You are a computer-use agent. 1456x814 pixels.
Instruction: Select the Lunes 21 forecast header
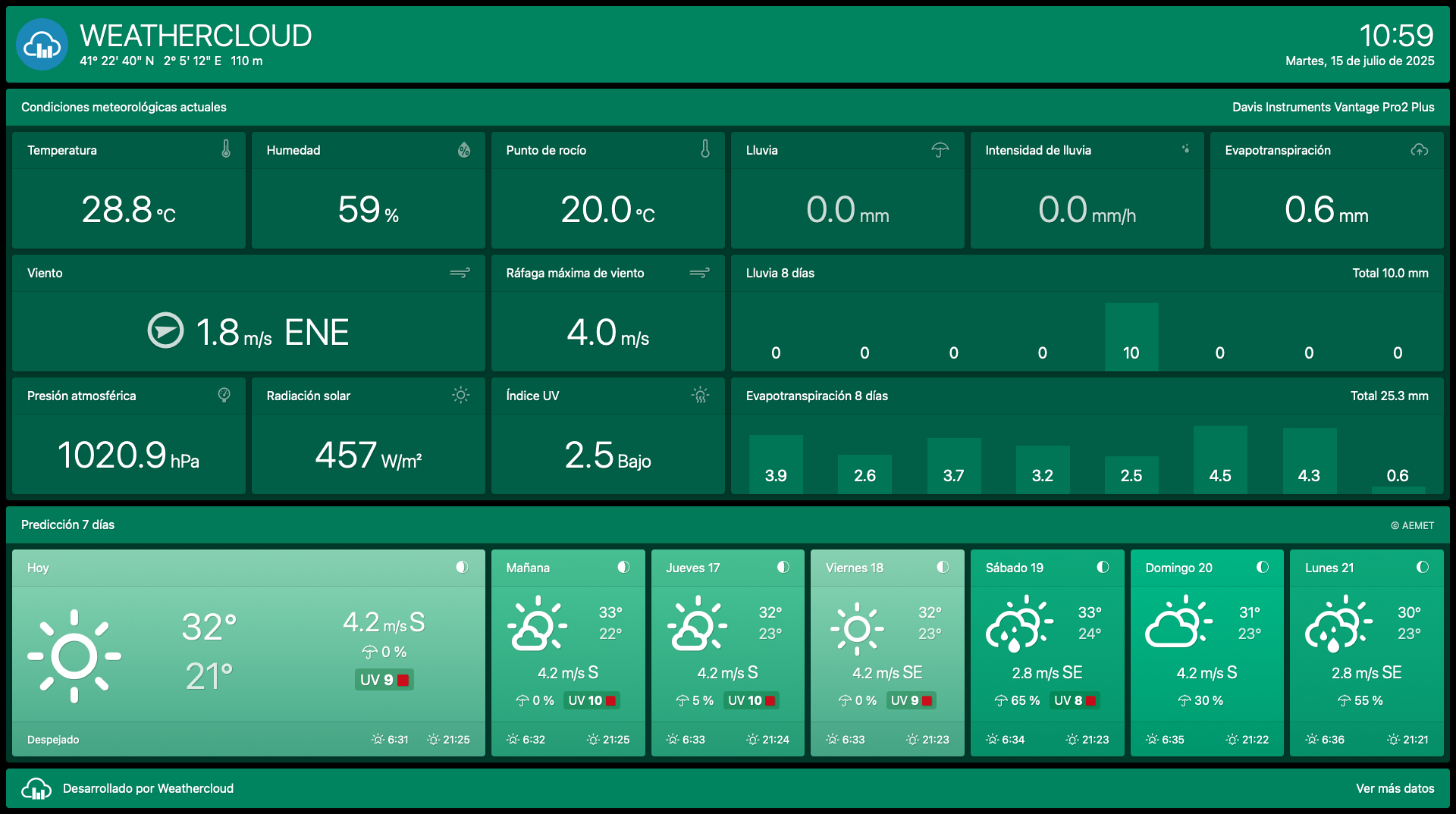[x=1367, y=568]
